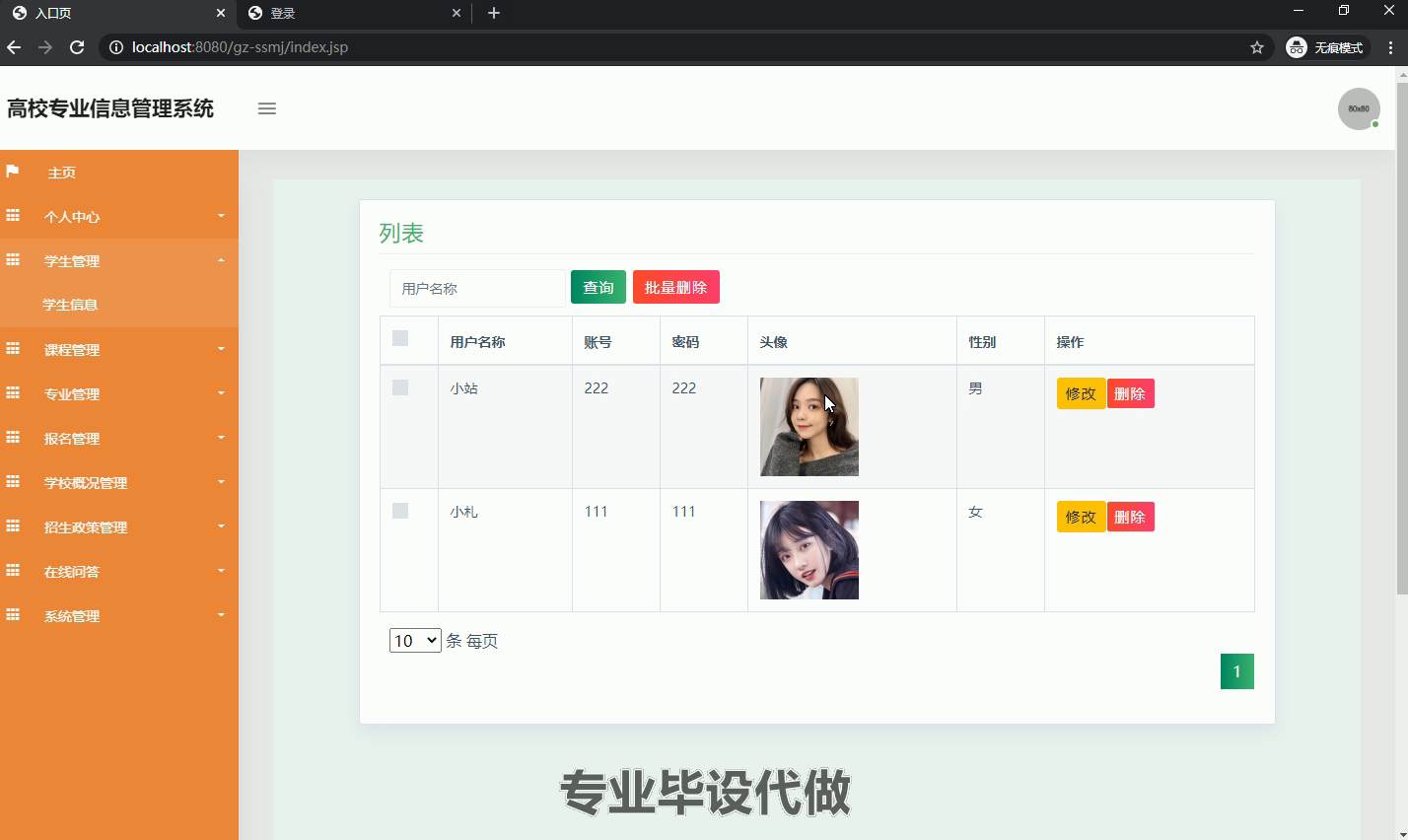This screenshot has width=1408, height=840.
Task: Click the grid icon beside 学校概况管理
Action: coord(13,481)
